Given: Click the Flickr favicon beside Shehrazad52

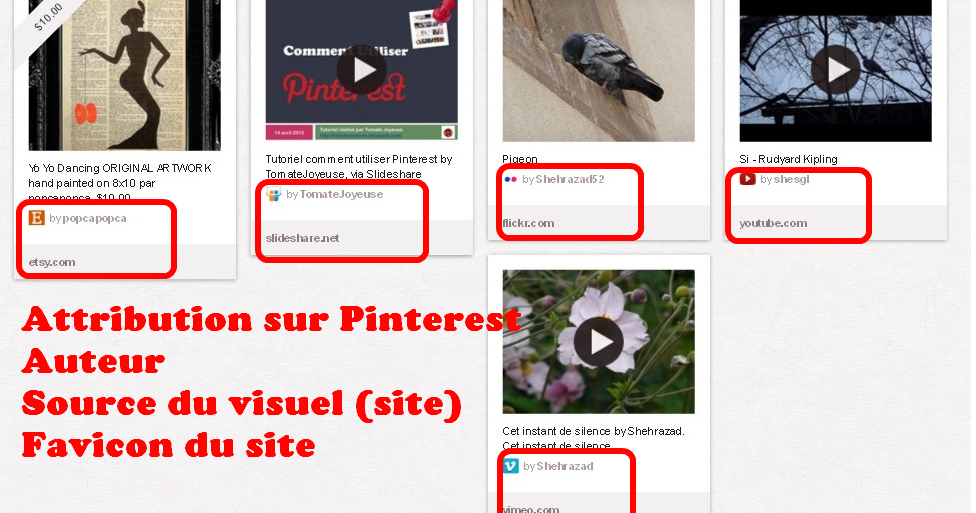Looking at the screenshot, I should point(510,179).
